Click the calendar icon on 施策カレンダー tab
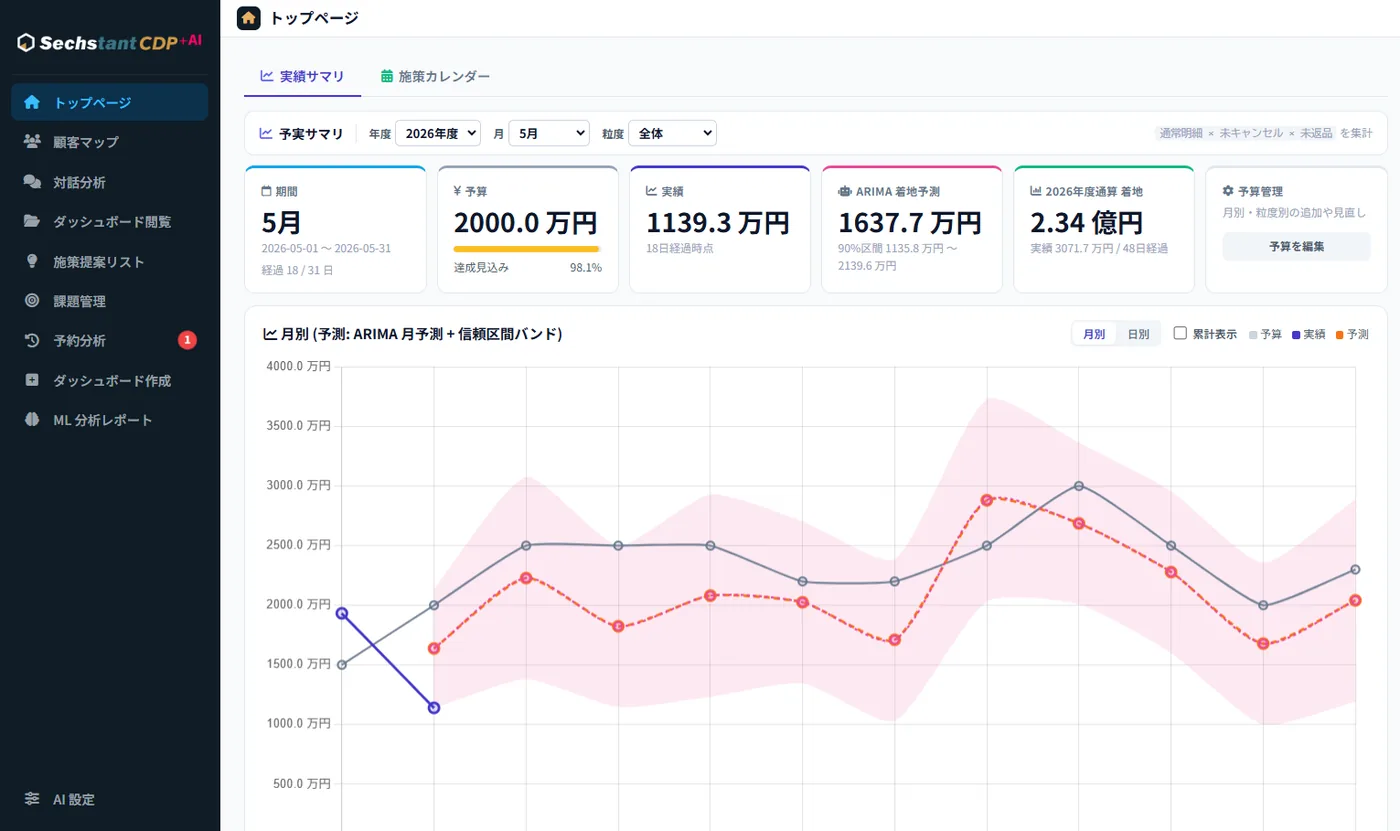 [387, 76]
